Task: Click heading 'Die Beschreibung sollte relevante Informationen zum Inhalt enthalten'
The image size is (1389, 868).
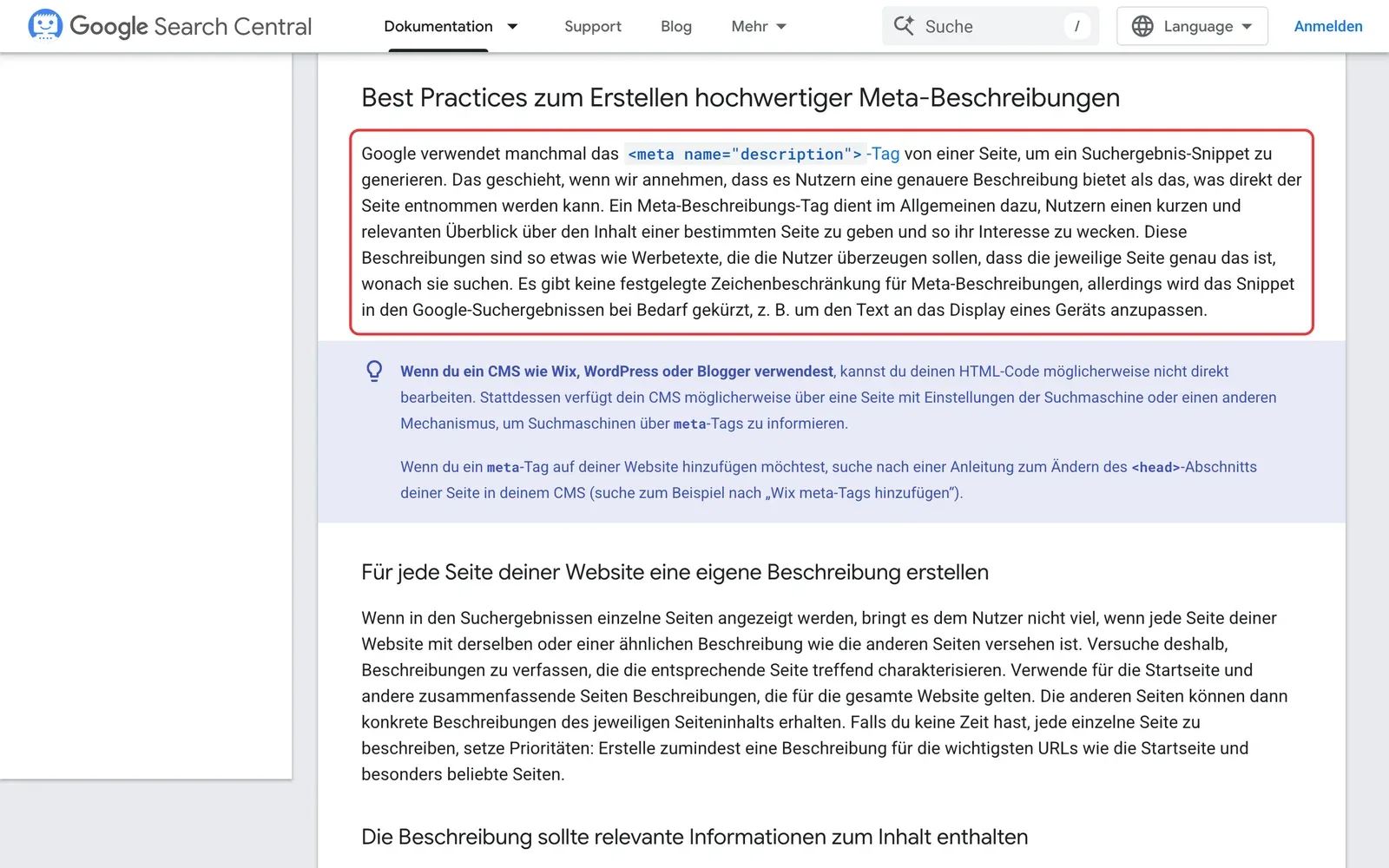Action: [694, 837]
